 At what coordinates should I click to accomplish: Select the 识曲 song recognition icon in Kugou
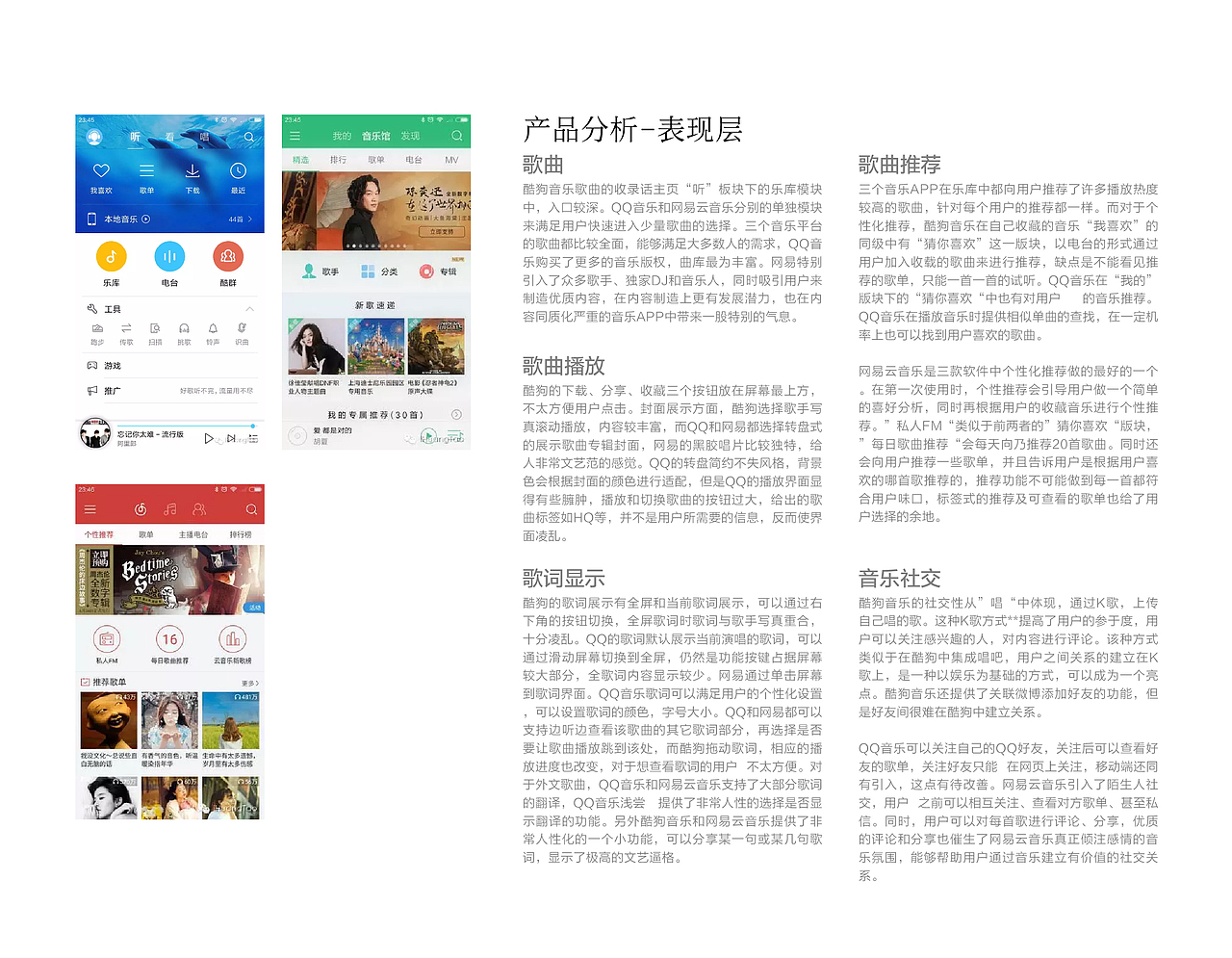pyautogui.click(x=241, y=327)
